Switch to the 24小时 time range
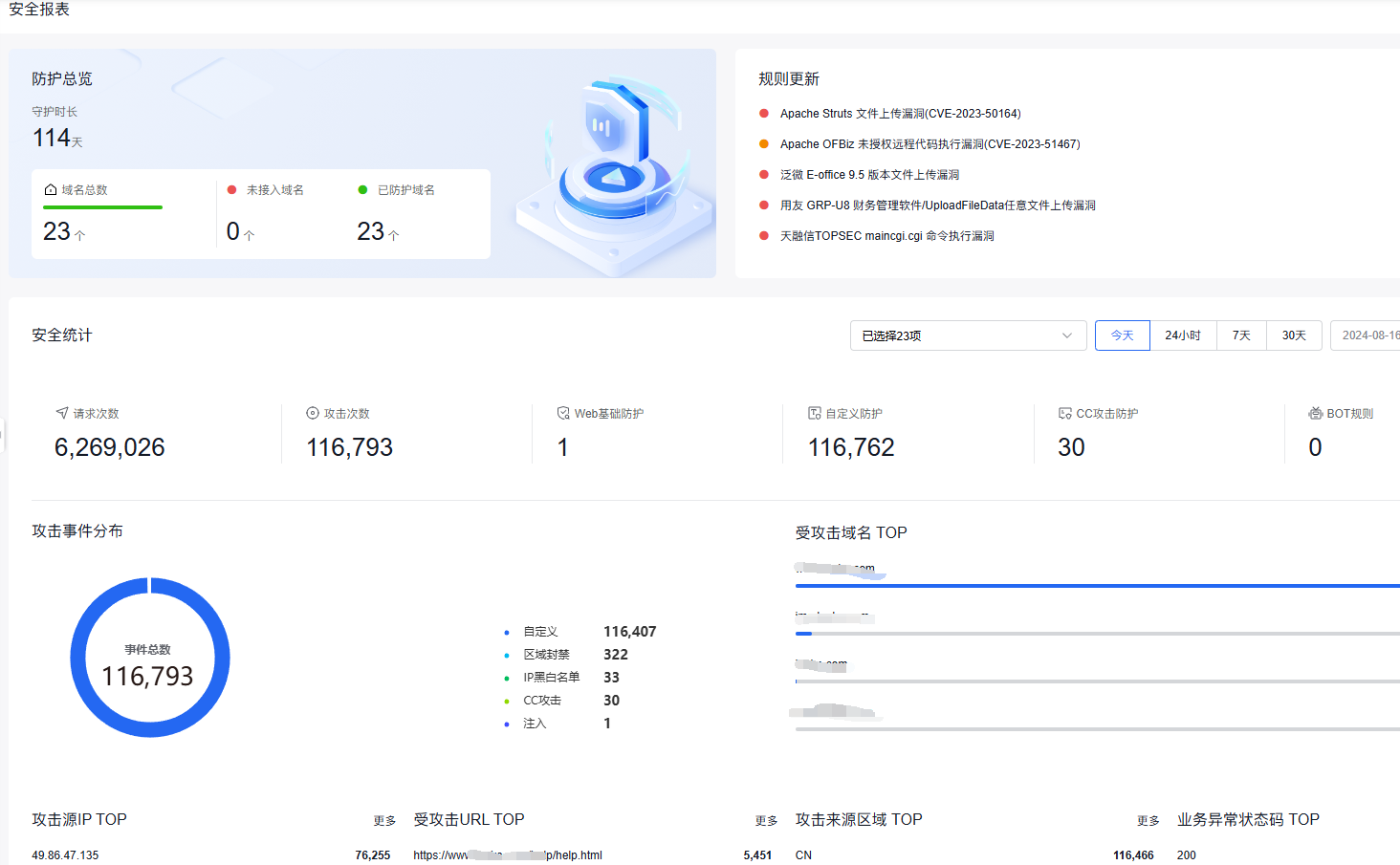The height and width of the screenshot is (865, 1400). [x=1183, y=335]
